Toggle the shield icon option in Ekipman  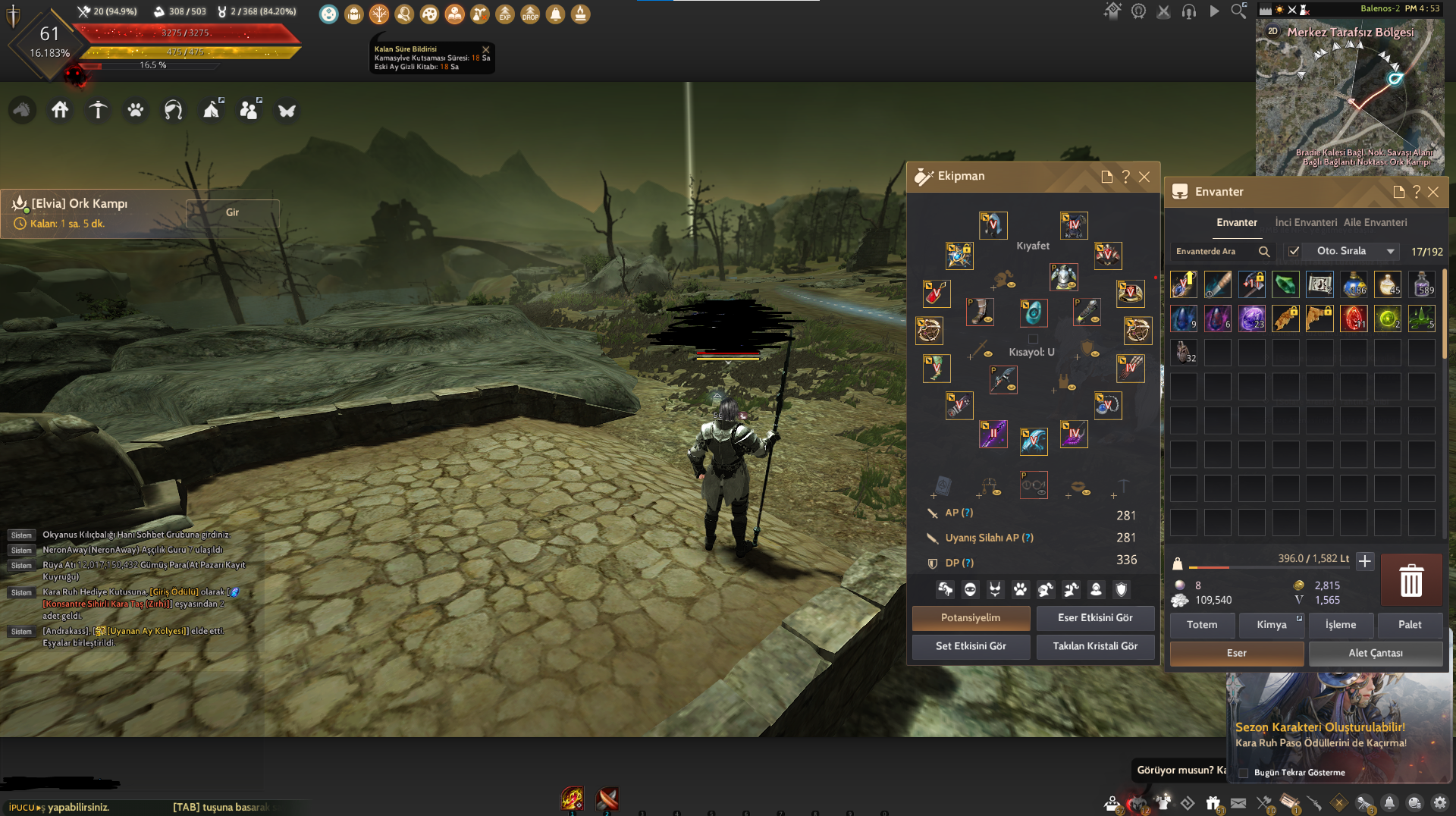tap(1122, 589)
